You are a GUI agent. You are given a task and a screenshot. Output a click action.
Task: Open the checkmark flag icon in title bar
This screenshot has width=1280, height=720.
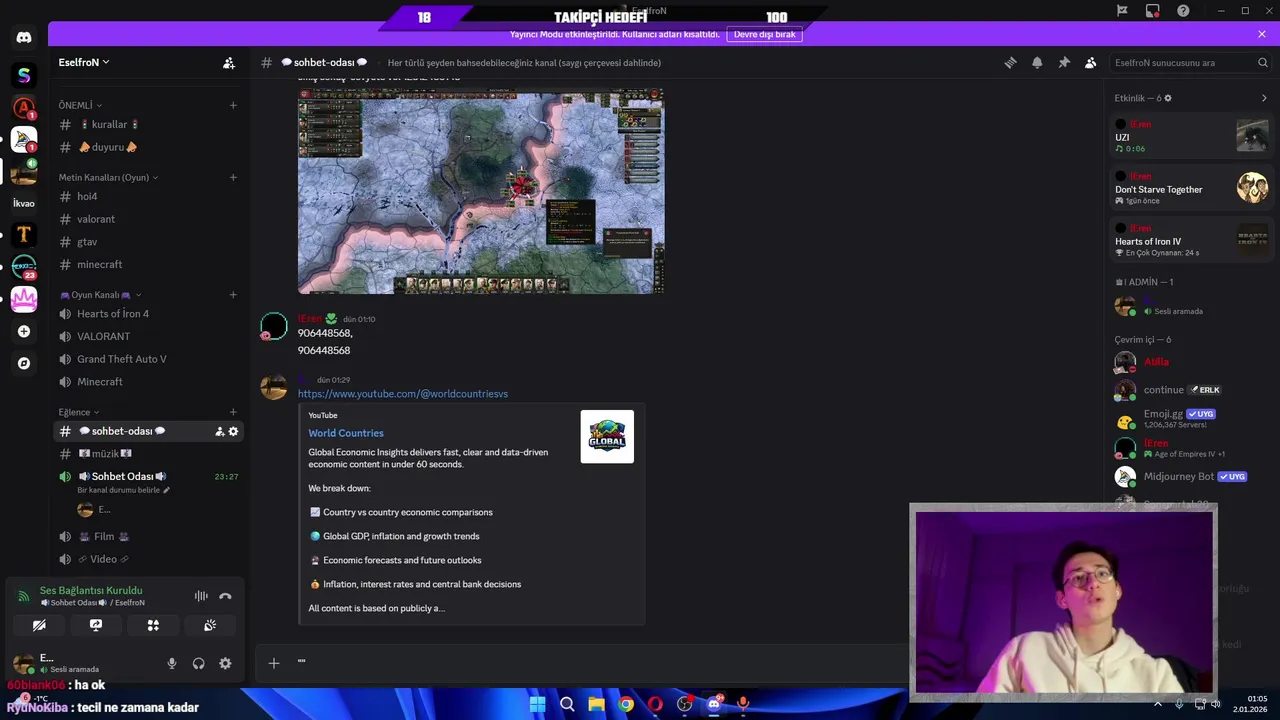tap(1122, 10)
